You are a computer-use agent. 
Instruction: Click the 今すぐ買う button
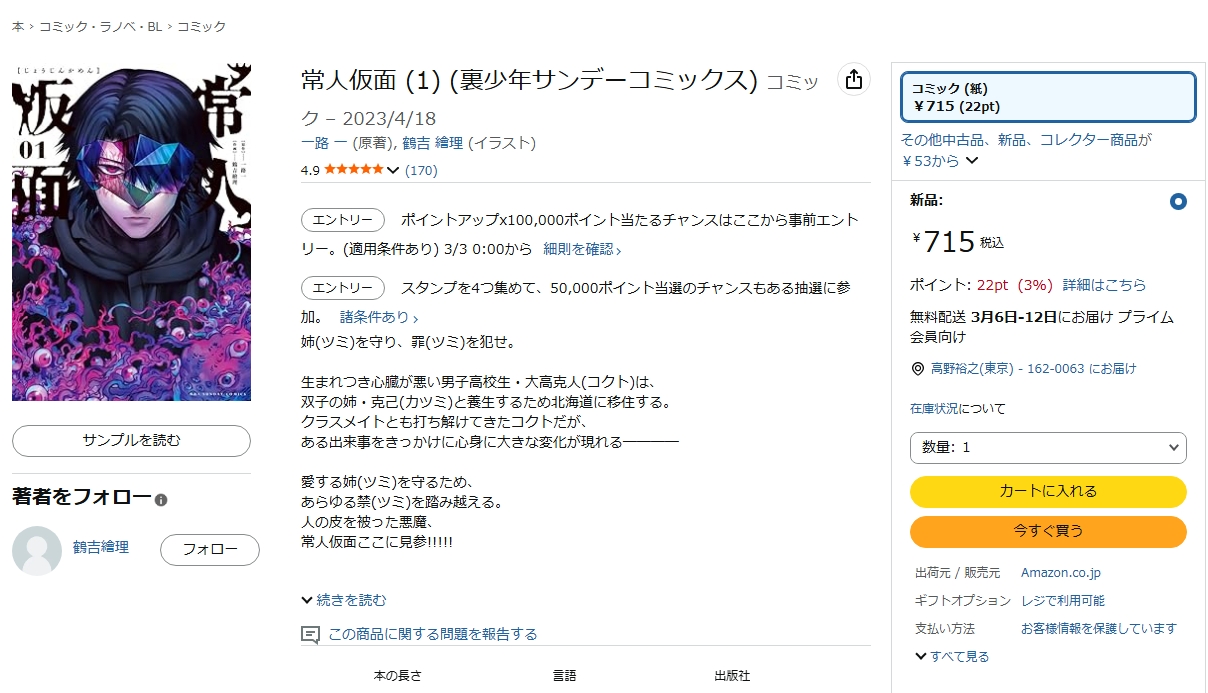(x=1047, y=531)
